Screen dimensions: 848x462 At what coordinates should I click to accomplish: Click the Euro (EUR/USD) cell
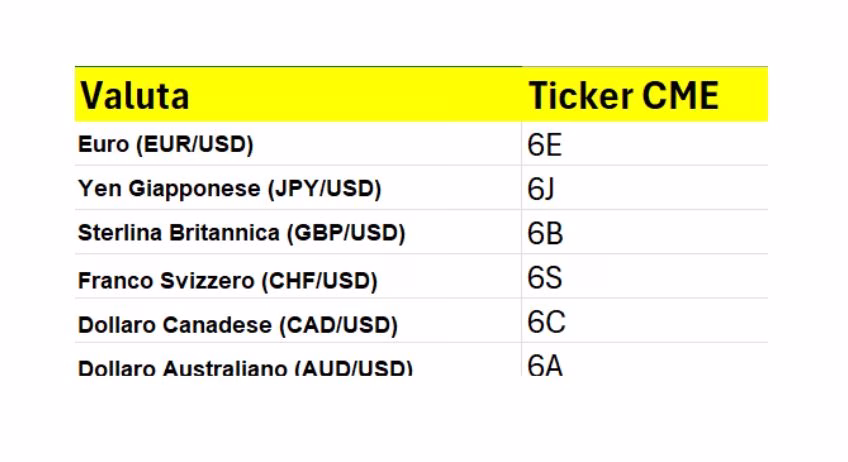(x=298, y=143)
